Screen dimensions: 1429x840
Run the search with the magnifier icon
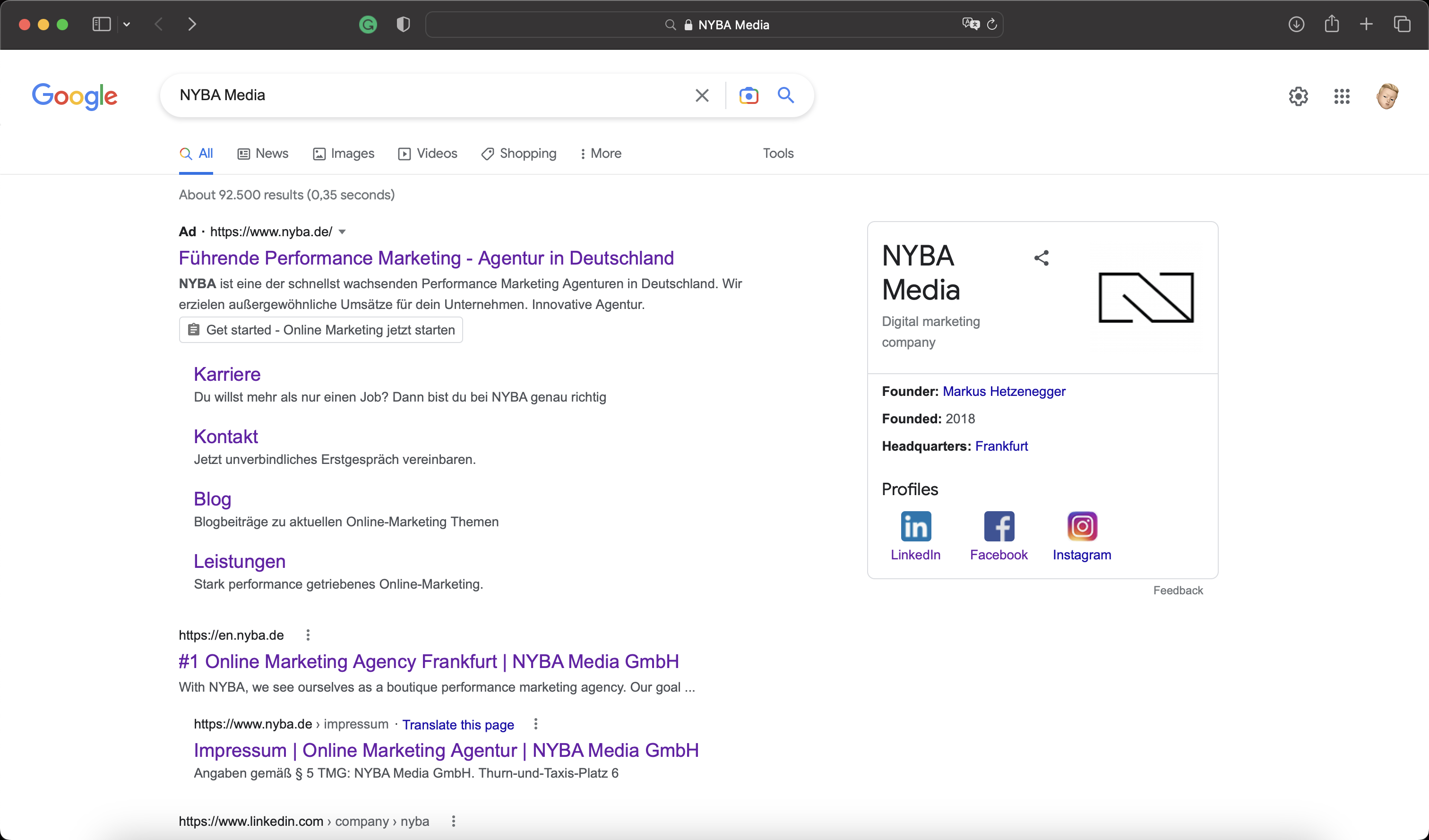pos(786,94)
